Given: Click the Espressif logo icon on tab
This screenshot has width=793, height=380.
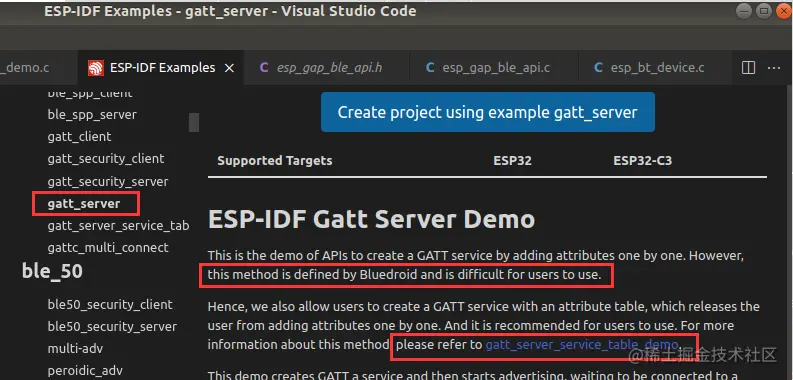Looking at the screenshot, I should coord(96,68).
